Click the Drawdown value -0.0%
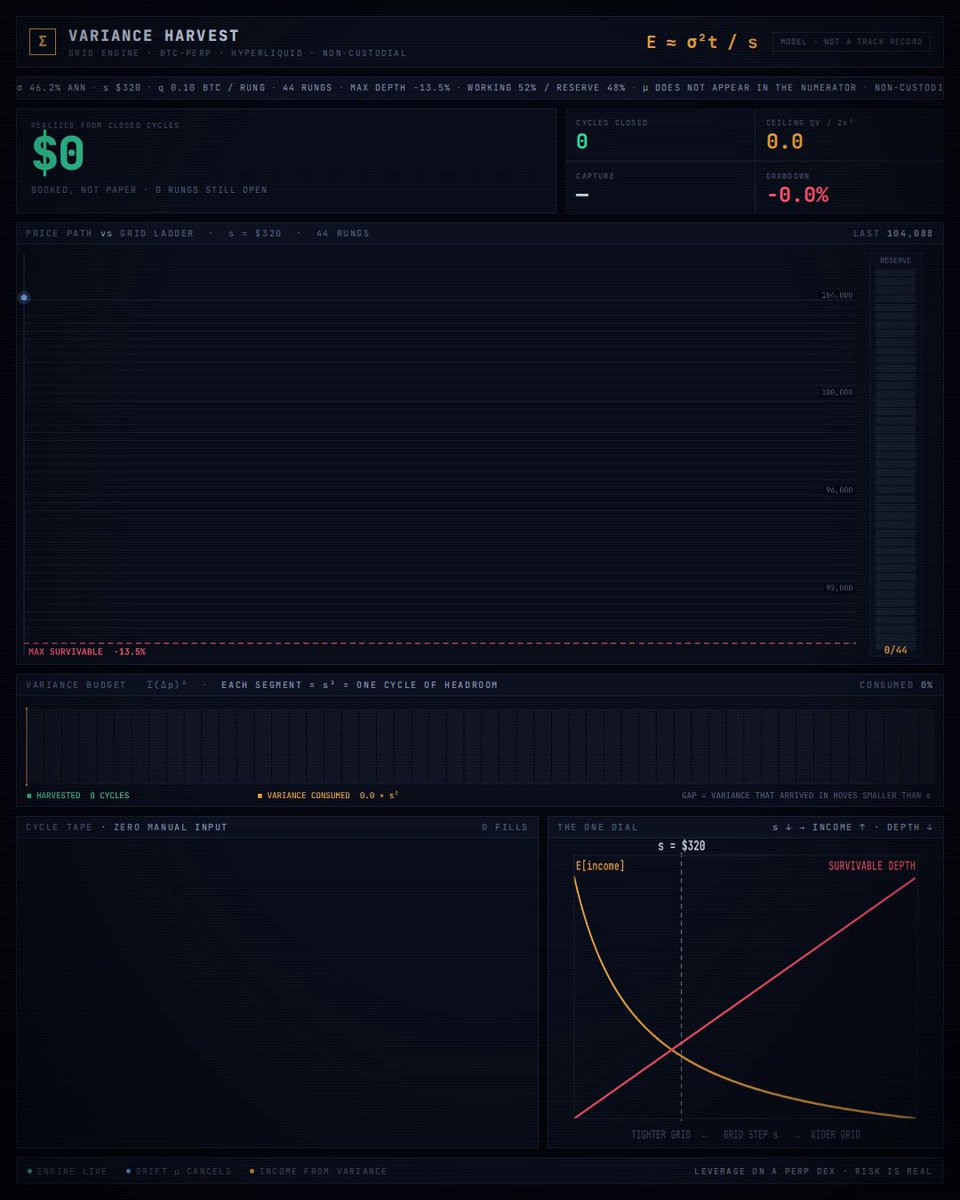The height and width of the screenshot is (1200, 960). pos(797,195)
